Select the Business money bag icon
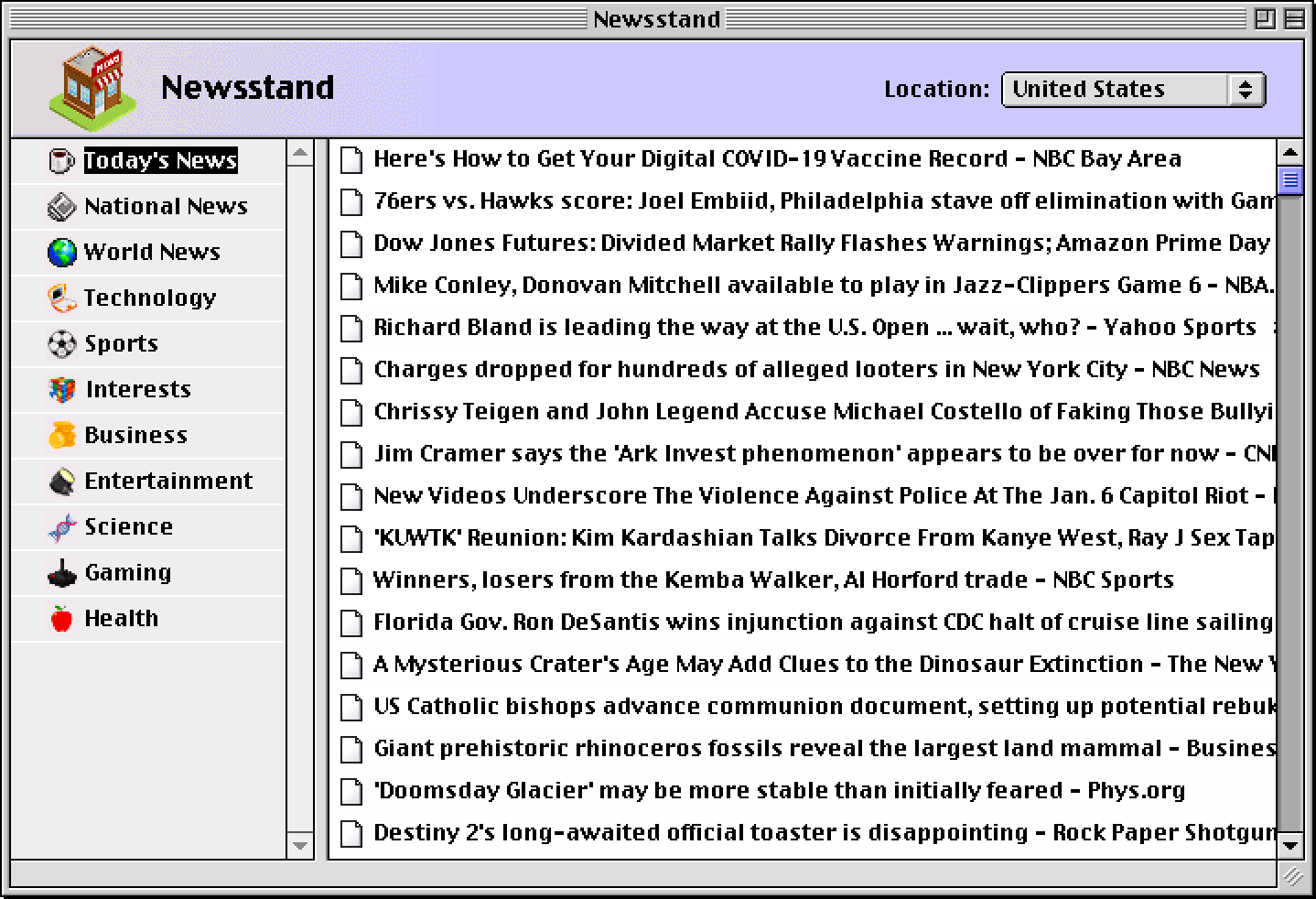The width and height of the screenshot is (1316, 899). (59, 435)
